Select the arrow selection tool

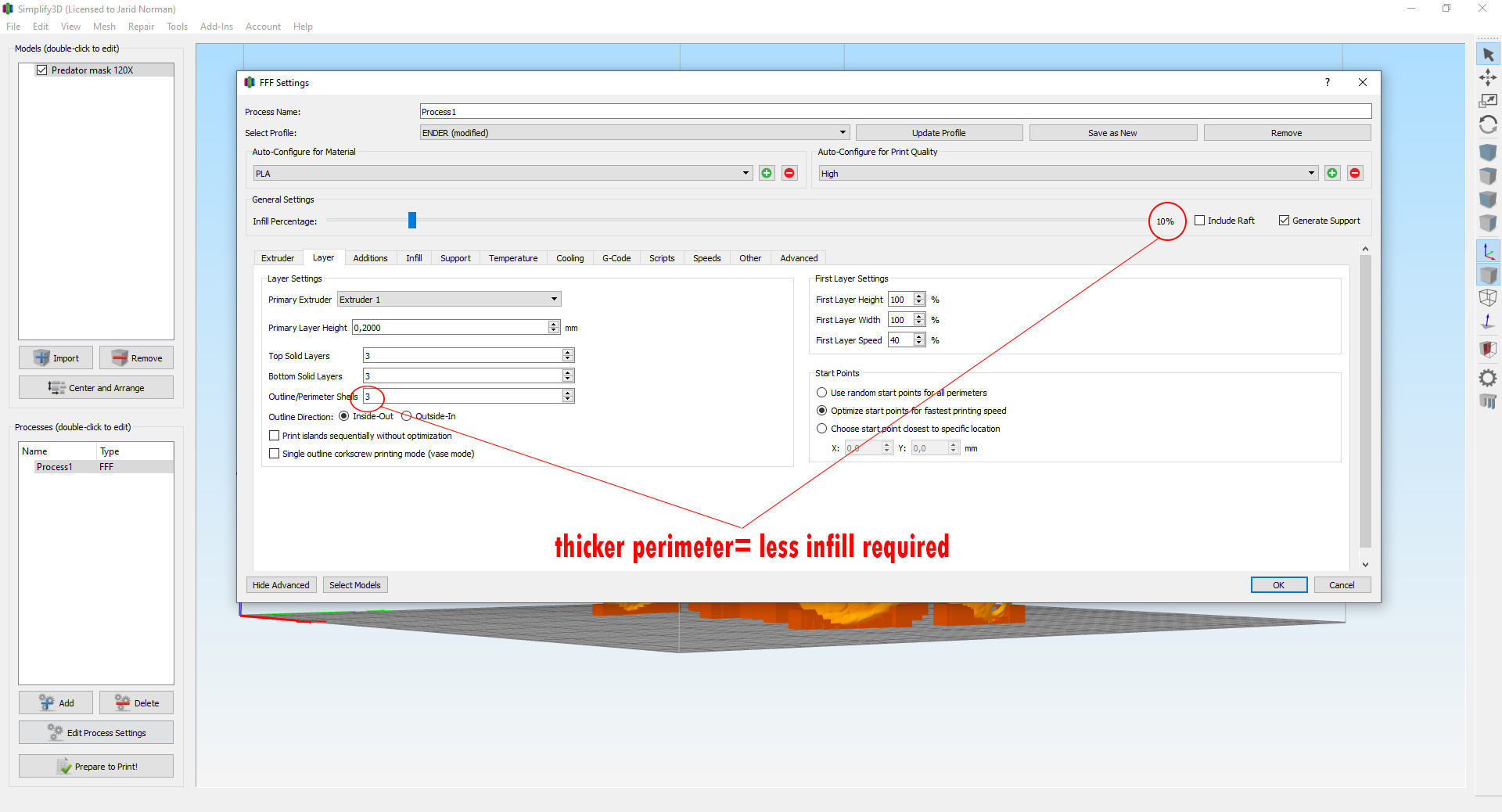[x=1488, y=55]
